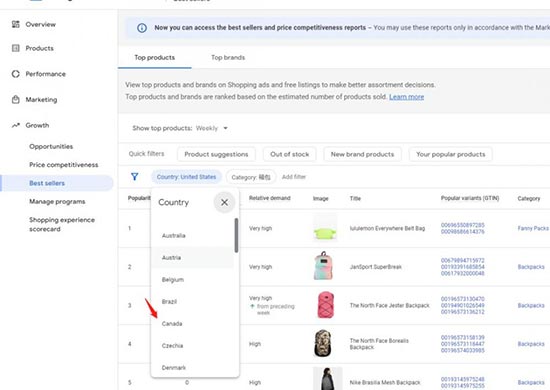550x390 pixels.
Task: Click the Learn more link
Action: click(407, 97)
